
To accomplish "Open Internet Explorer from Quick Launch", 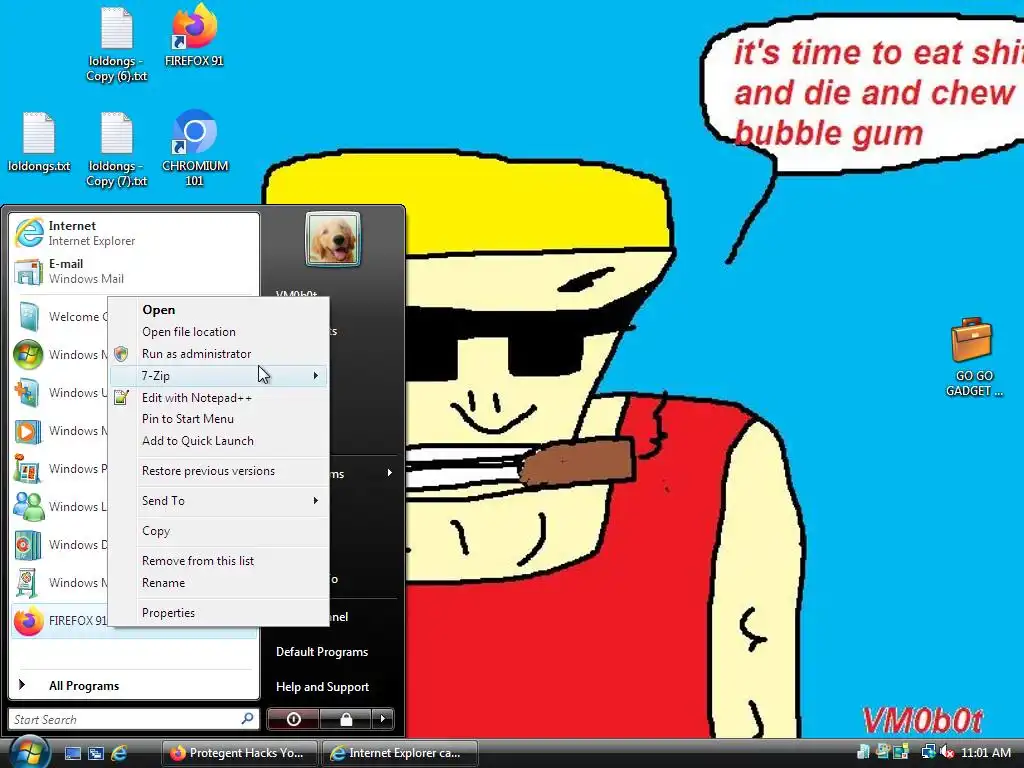I will 119,753.
